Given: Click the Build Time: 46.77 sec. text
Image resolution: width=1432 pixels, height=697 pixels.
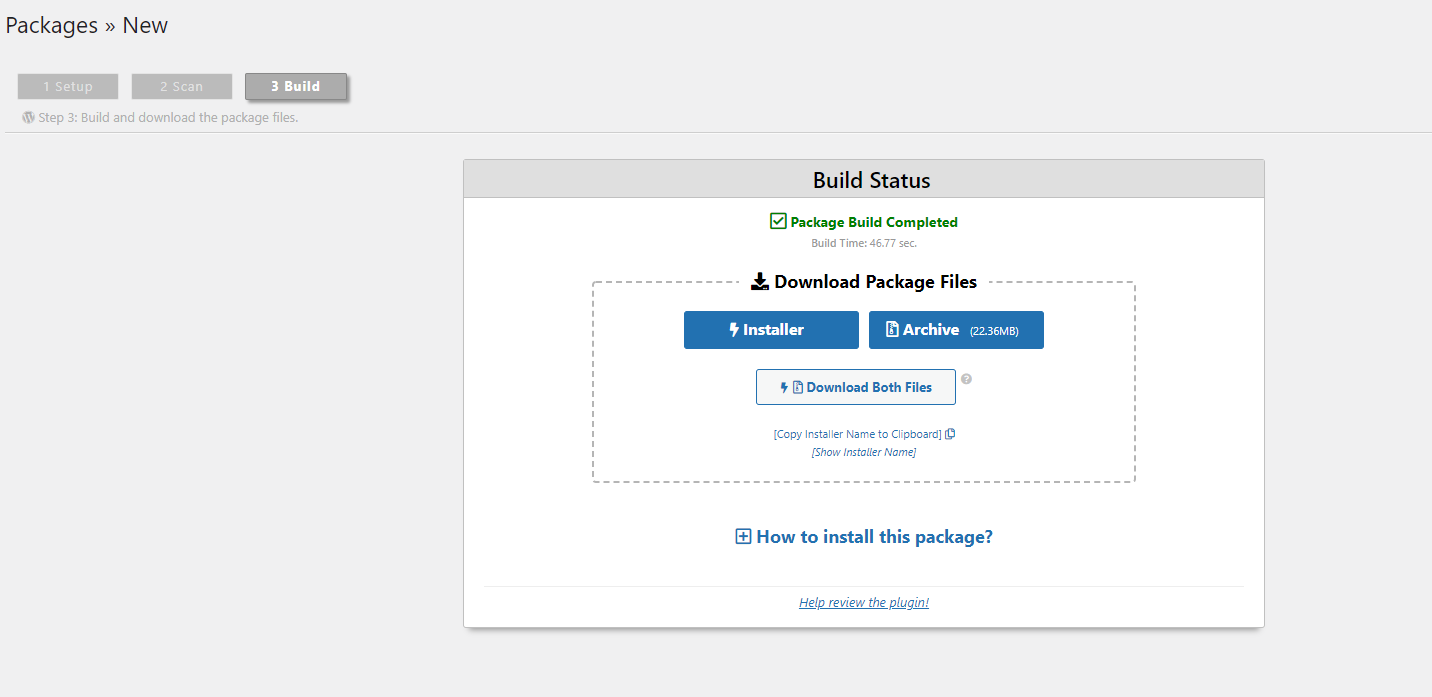Looking at the screenshot, I should (x=864, y=243).
